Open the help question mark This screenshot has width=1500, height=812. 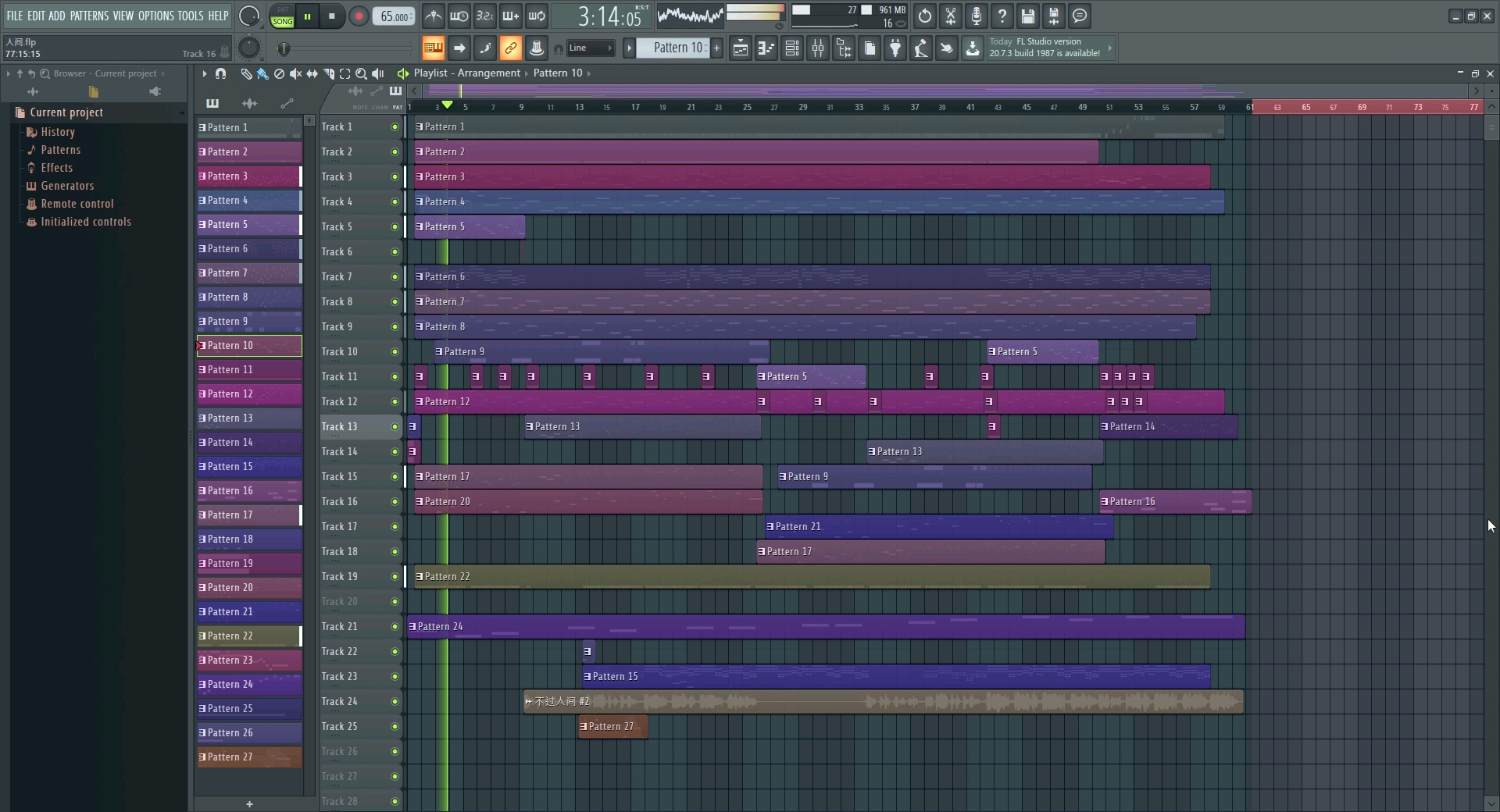coord(1002,16)
